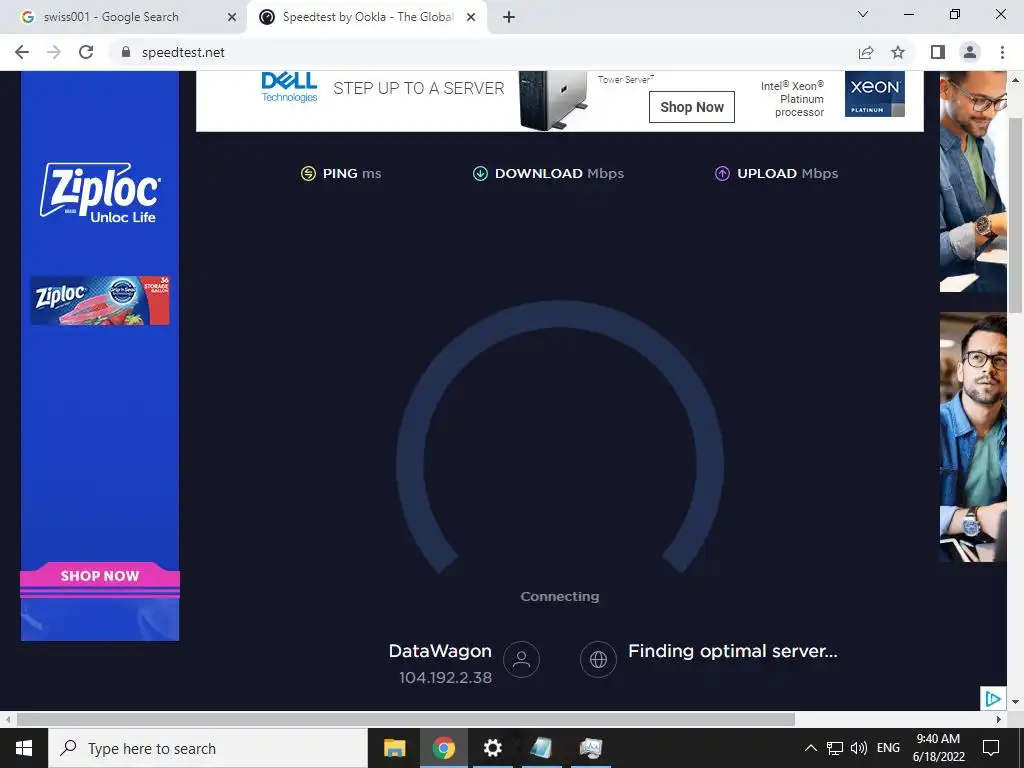Click the notepad-style taskbar app icon

(x=541, y=748)
